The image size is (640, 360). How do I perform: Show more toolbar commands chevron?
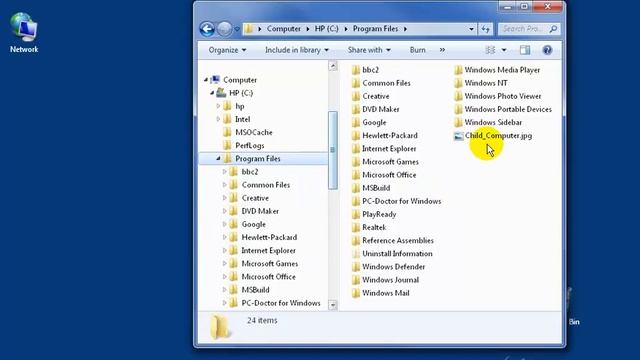pos(442,50)
